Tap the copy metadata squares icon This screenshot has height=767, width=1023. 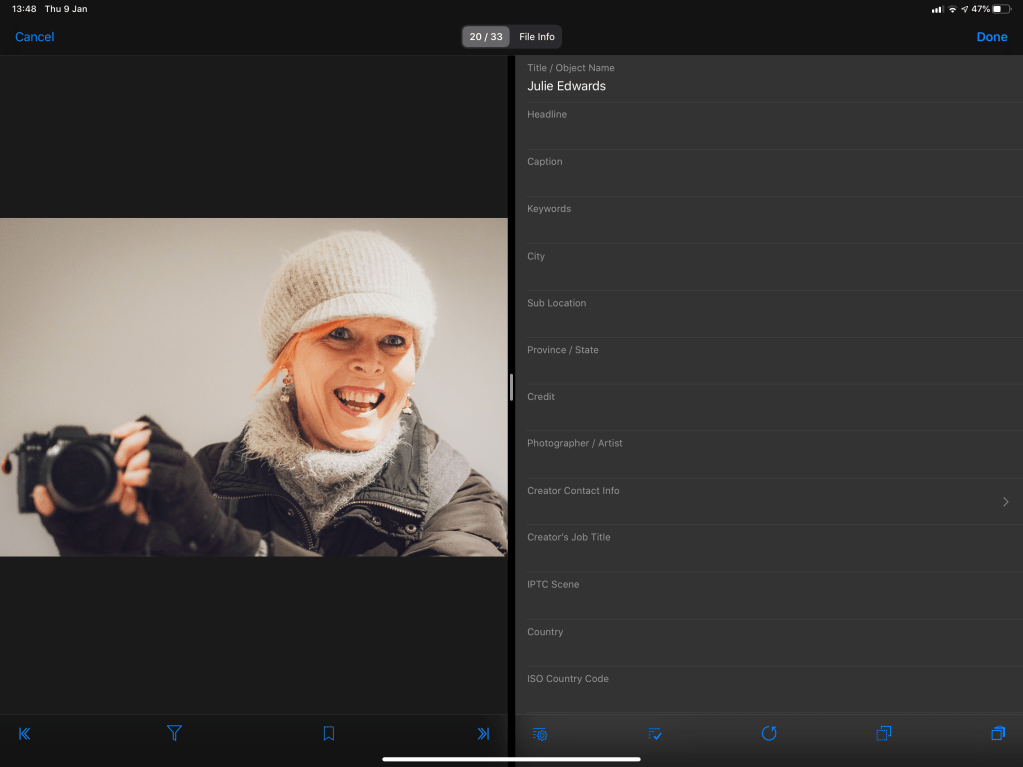coord(883,734)
